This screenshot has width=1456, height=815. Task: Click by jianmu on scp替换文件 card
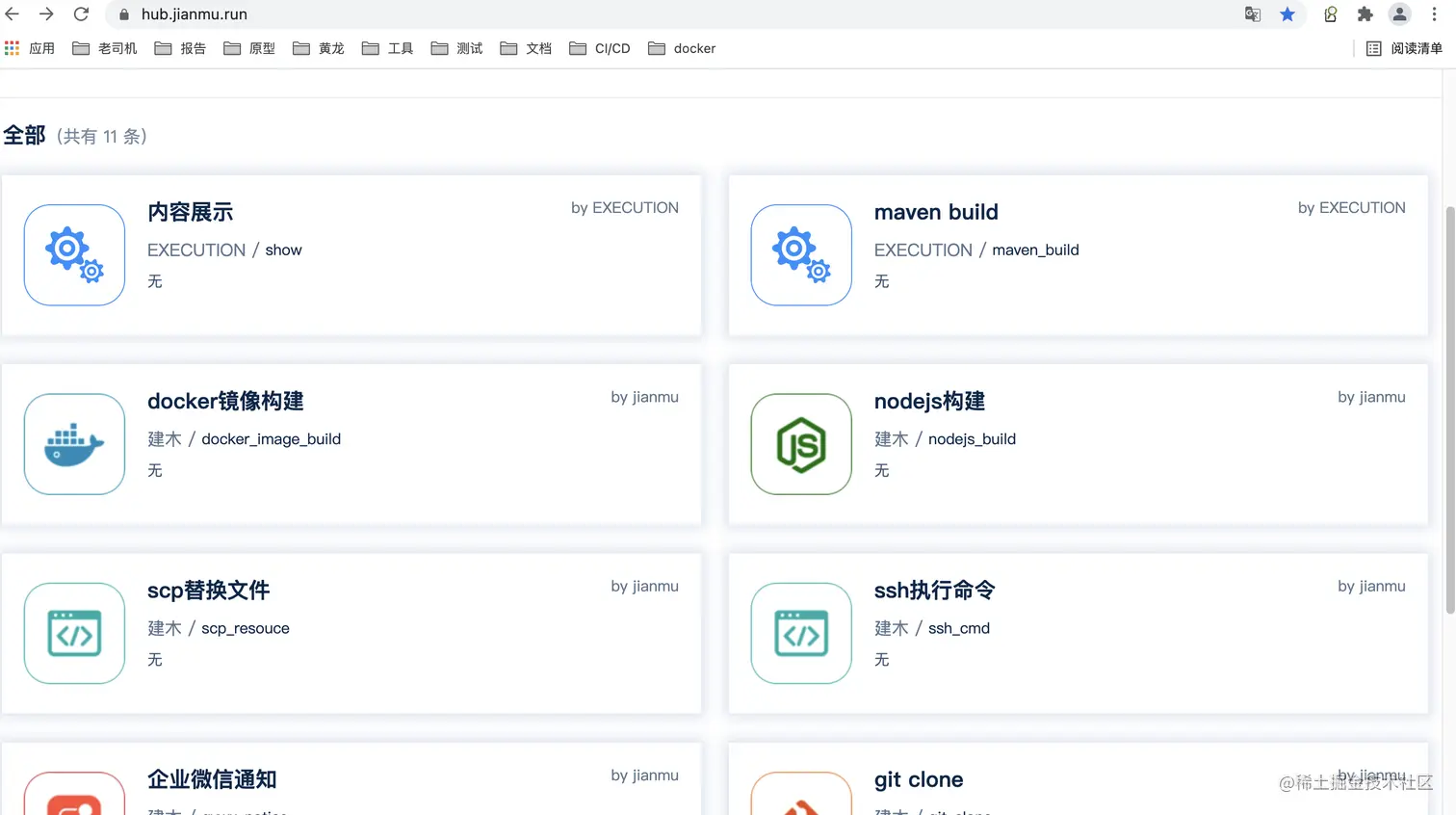tap(645, 586)
